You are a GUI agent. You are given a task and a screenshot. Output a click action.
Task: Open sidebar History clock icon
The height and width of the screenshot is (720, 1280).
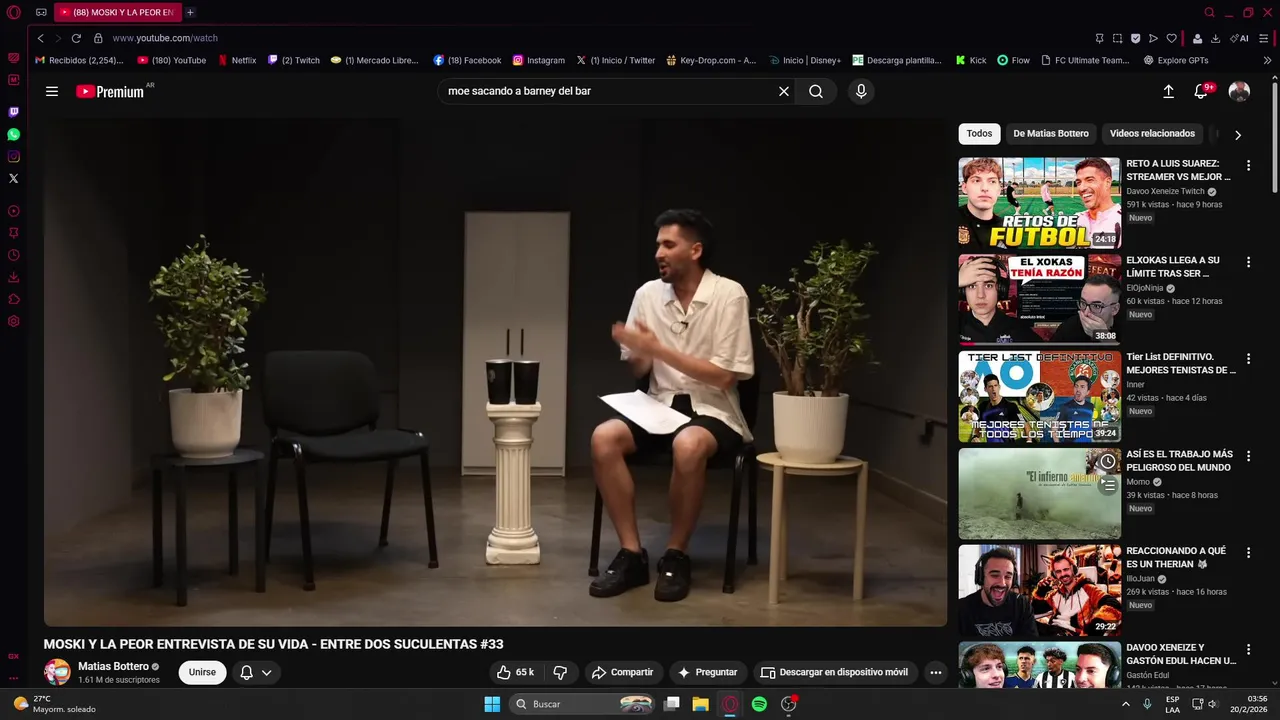(x=13, y=255)
